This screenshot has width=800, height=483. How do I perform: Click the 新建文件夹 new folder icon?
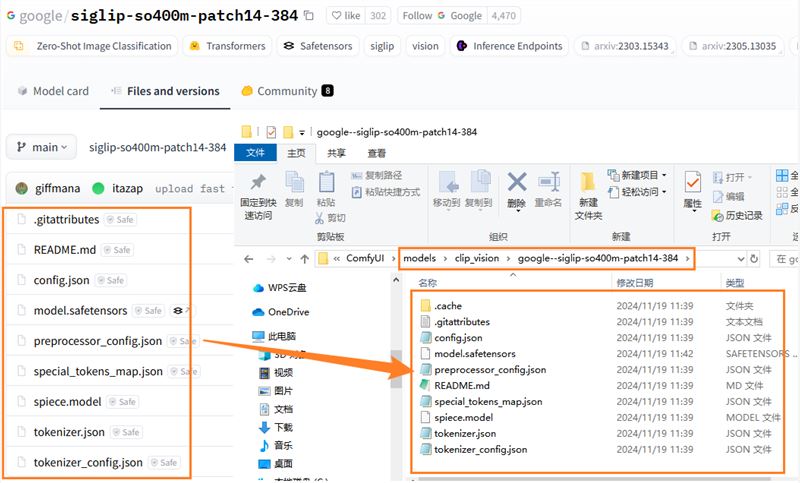click(588, 183)
